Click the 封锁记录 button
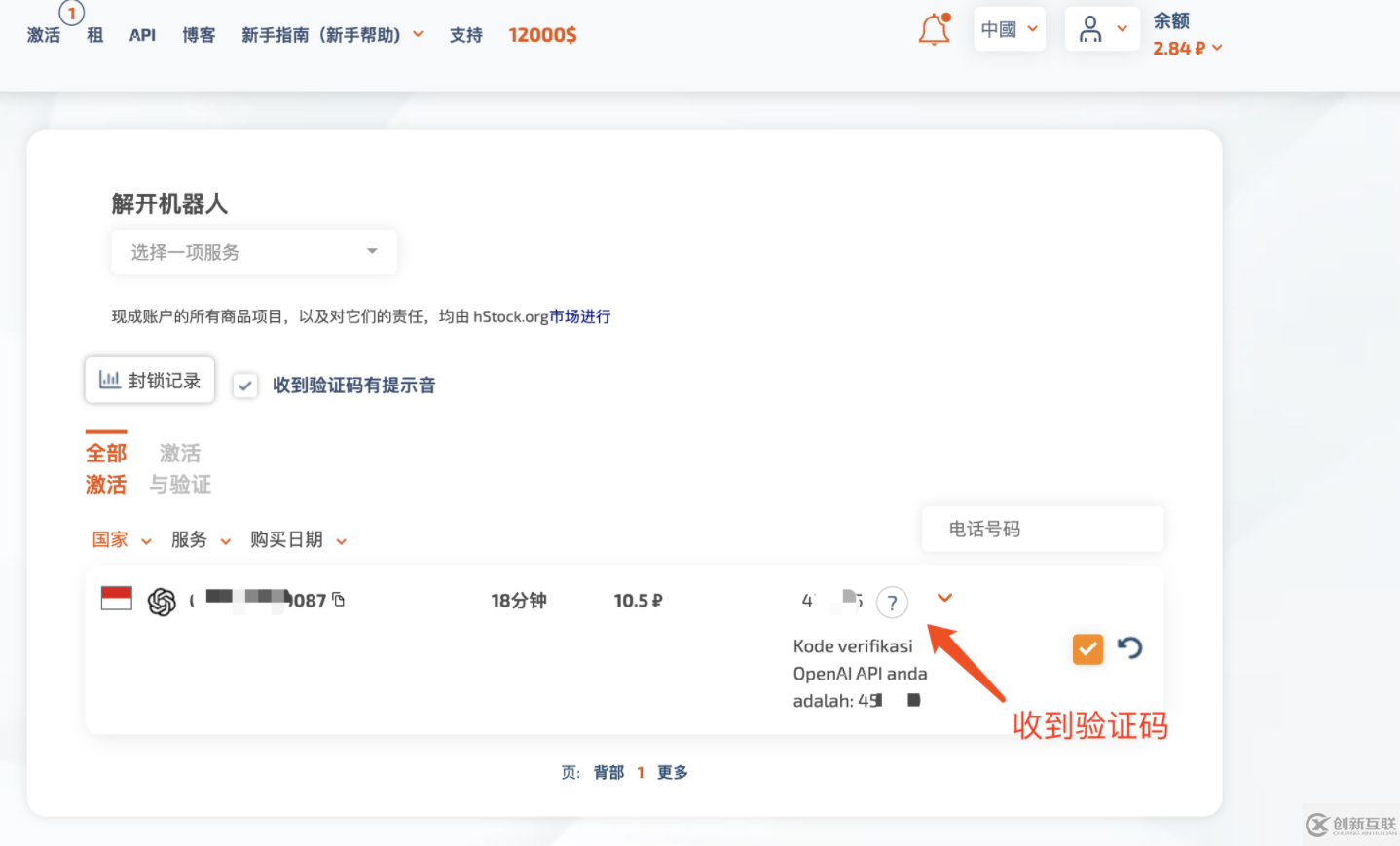Image resolution: width=1400 pixels, height=846 pixels. point(149,380)
